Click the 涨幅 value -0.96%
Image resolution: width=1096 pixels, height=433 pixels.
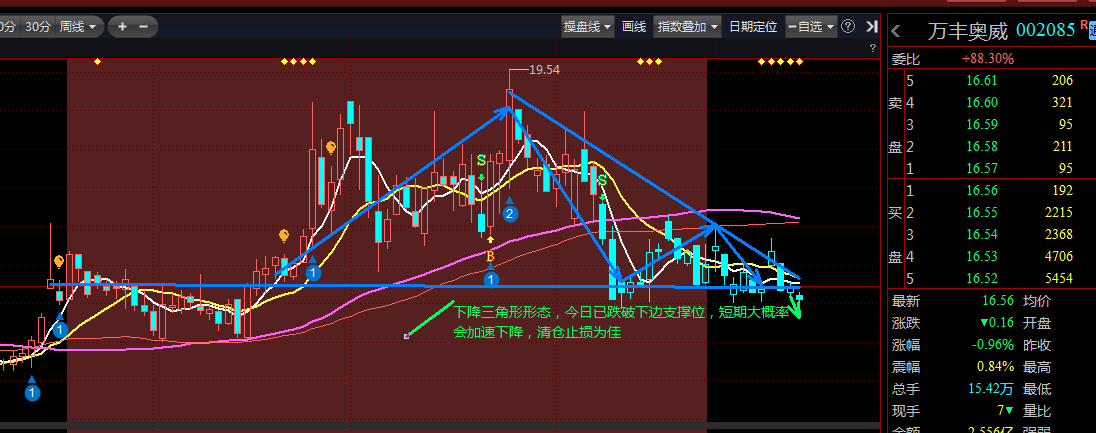(993, 345)
